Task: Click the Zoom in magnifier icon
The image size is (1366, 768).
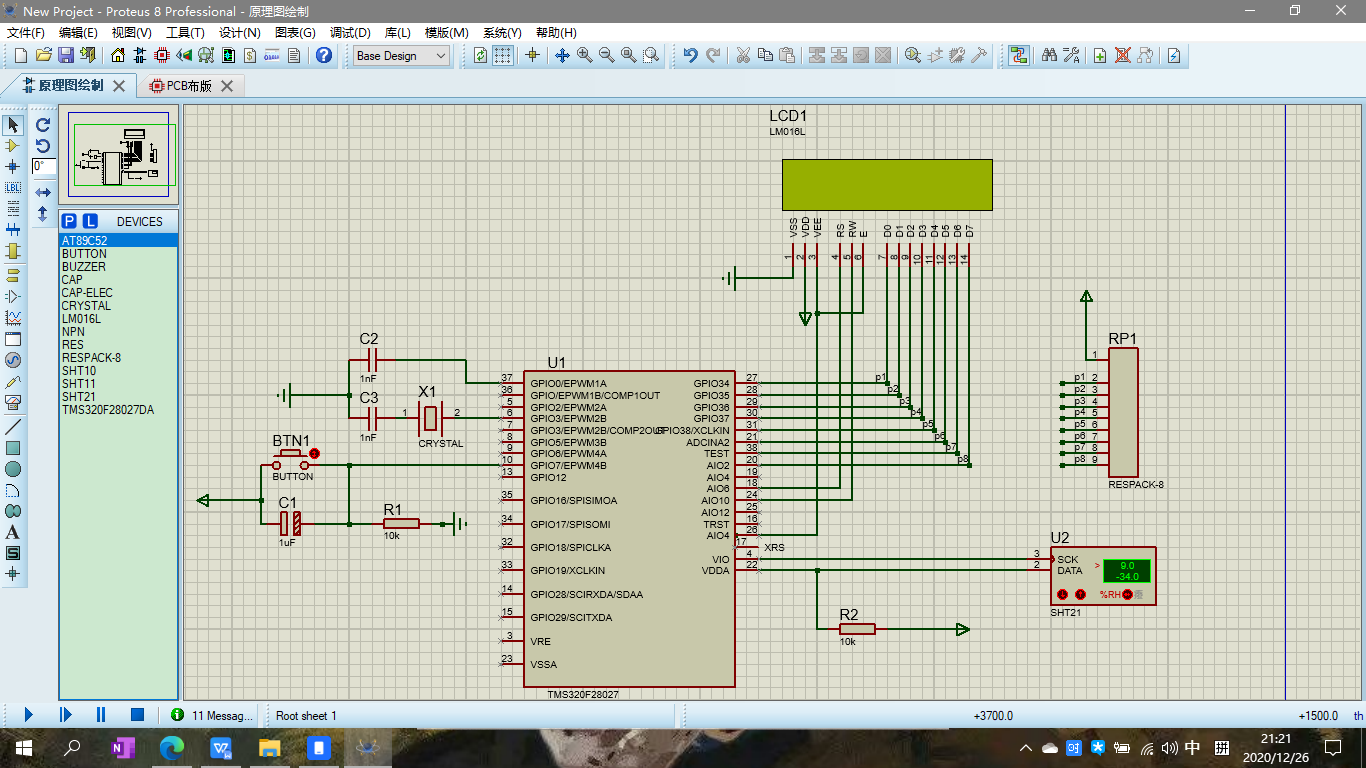Action: coord(584,56)
